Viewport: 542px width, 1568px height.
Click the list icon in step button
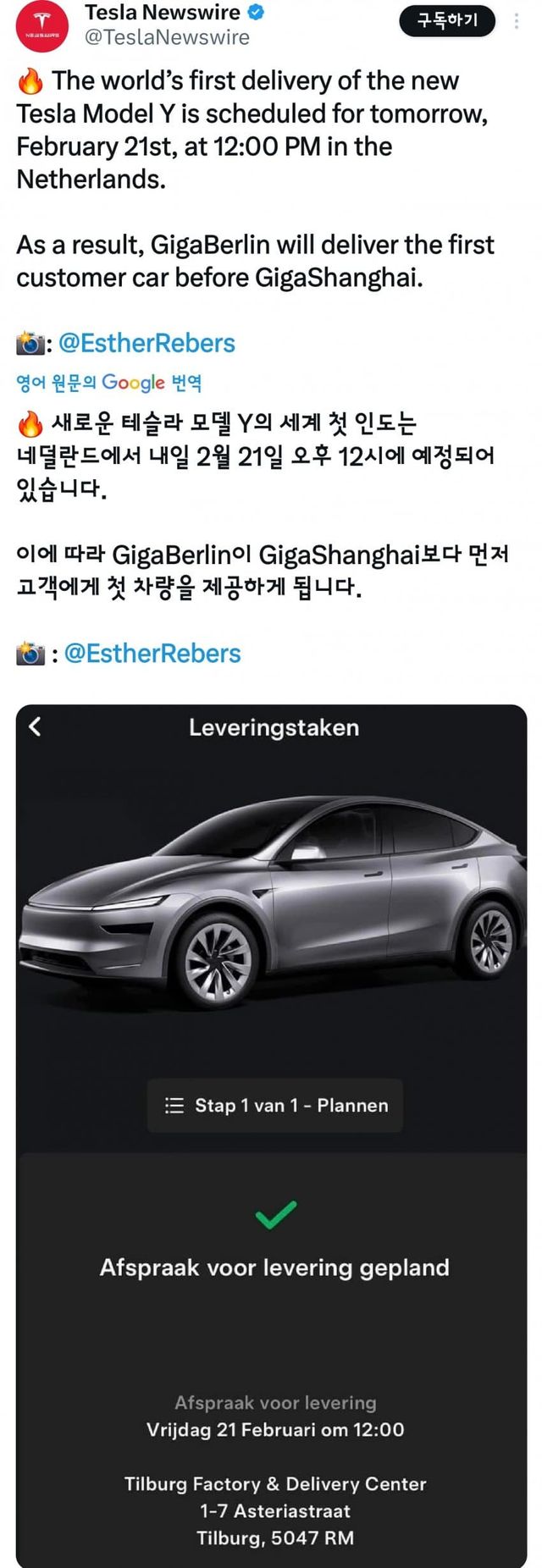coord(174,1106)
